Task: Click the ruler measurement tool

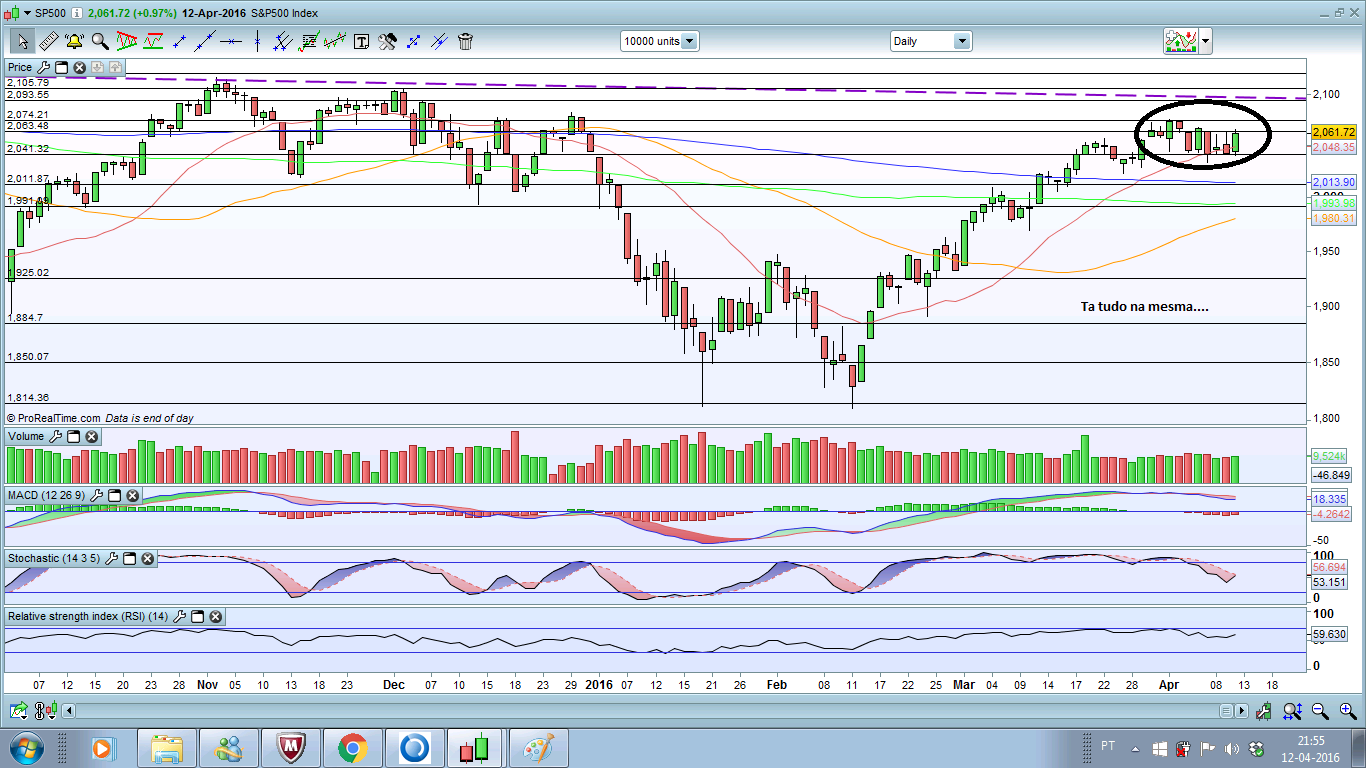Action: [x=48, y=41]
